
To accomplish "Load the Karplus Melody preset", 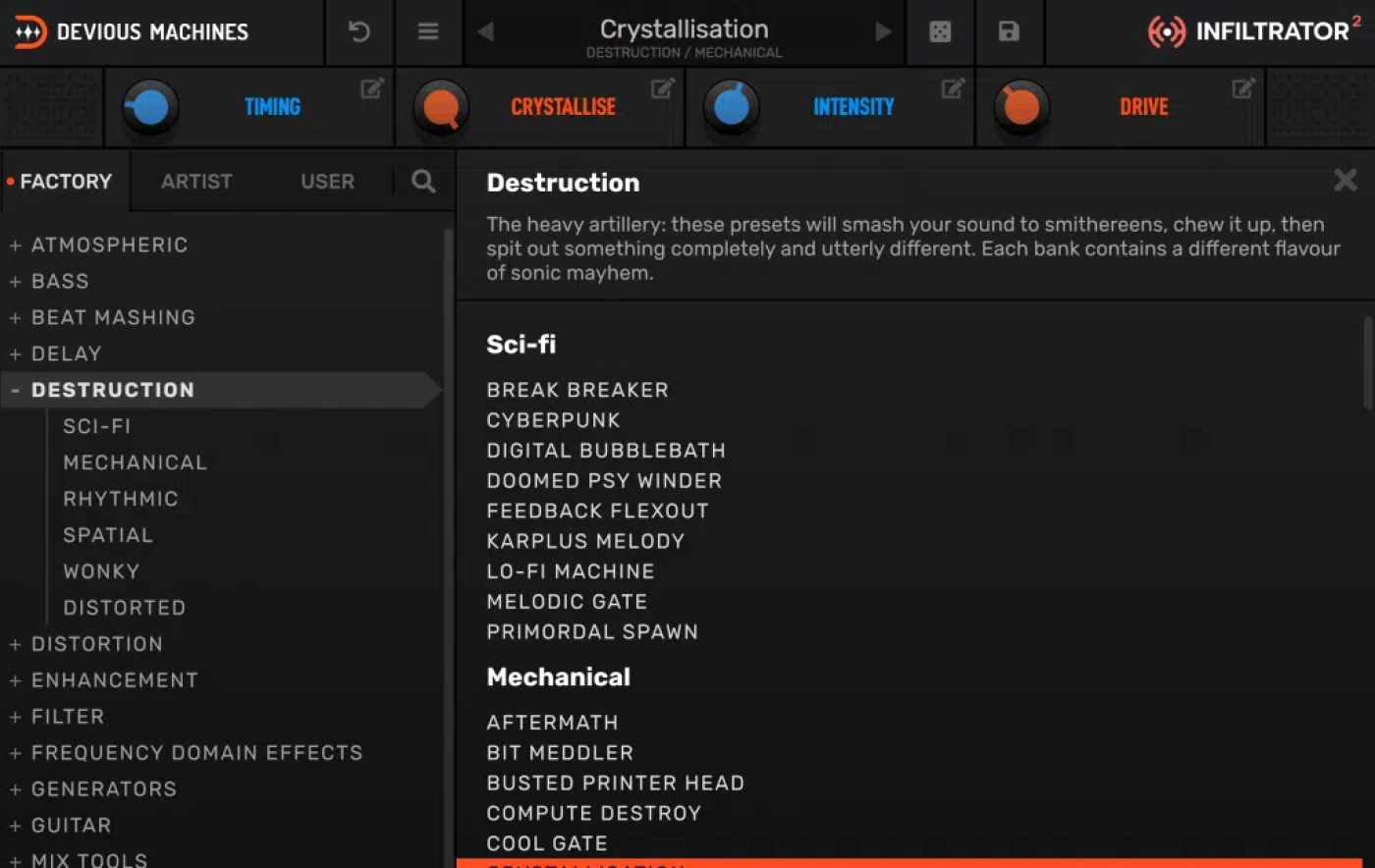I will (x=585, y=541).
